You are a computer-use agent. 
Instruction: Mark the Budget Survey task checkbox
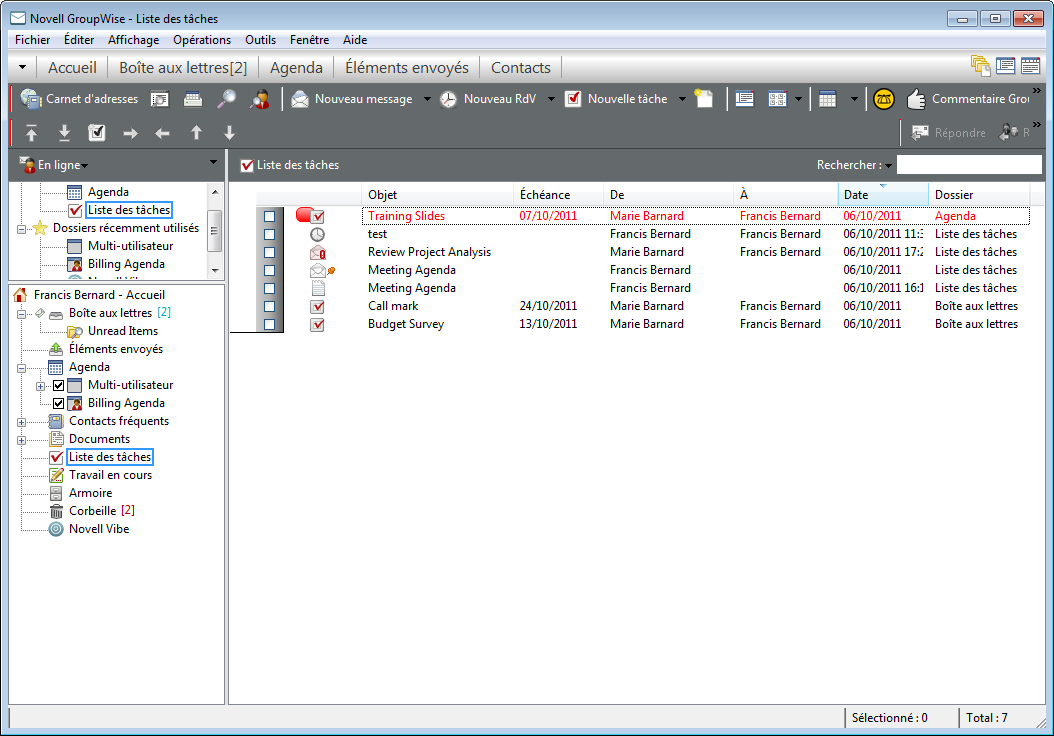click(270, 324)
